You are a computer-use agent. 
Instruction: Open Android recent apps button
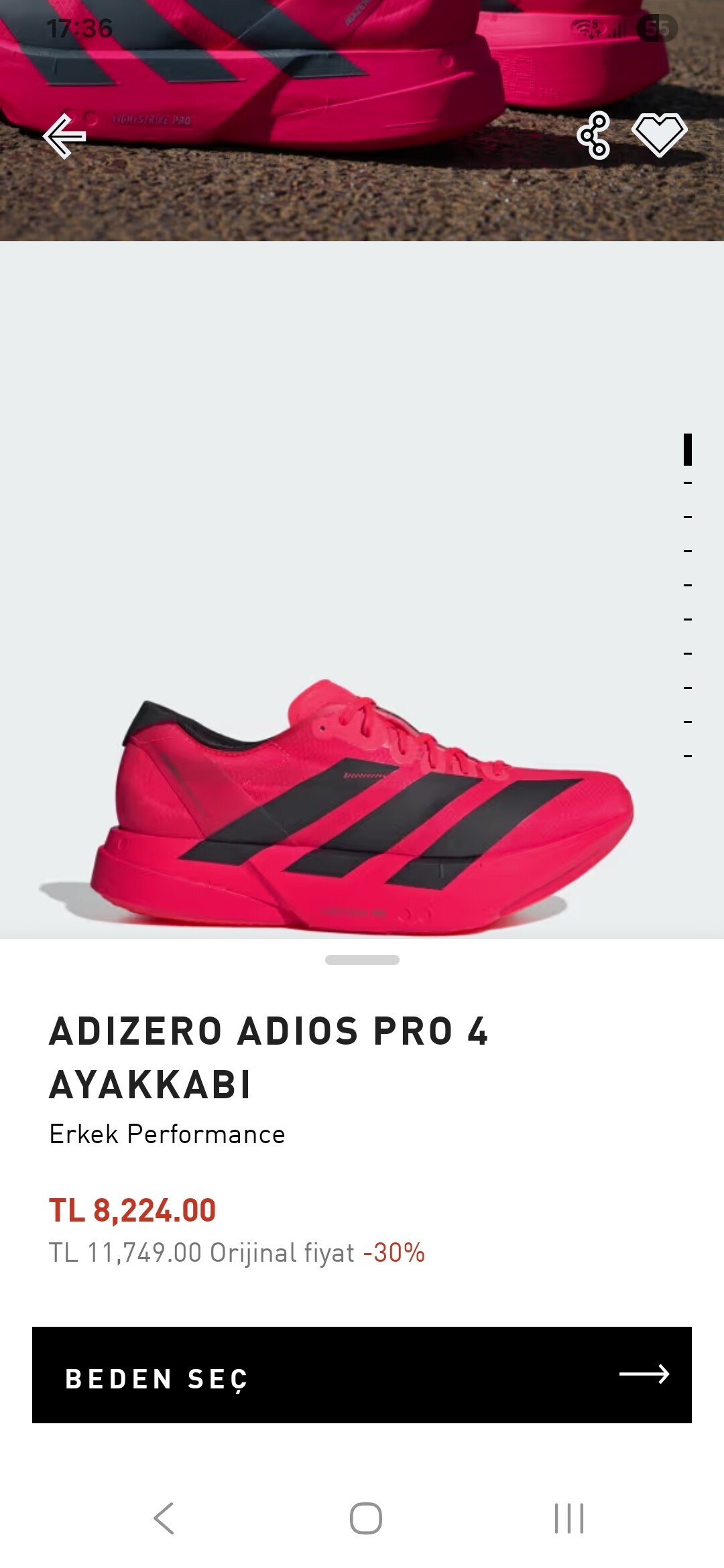569,1518
